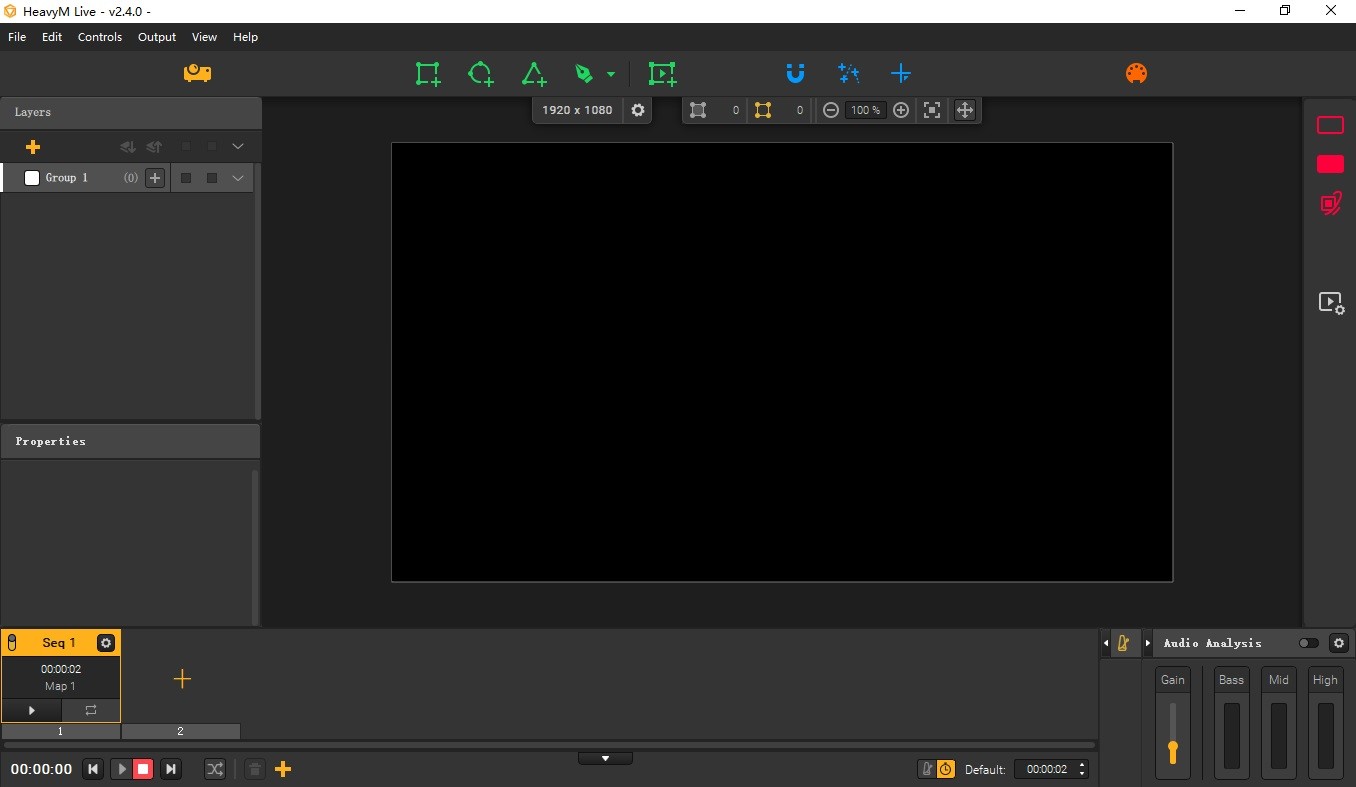Open the red outline border effects panel
The height and width of the screenshot is (787, 1356).
coord(1330,125)
